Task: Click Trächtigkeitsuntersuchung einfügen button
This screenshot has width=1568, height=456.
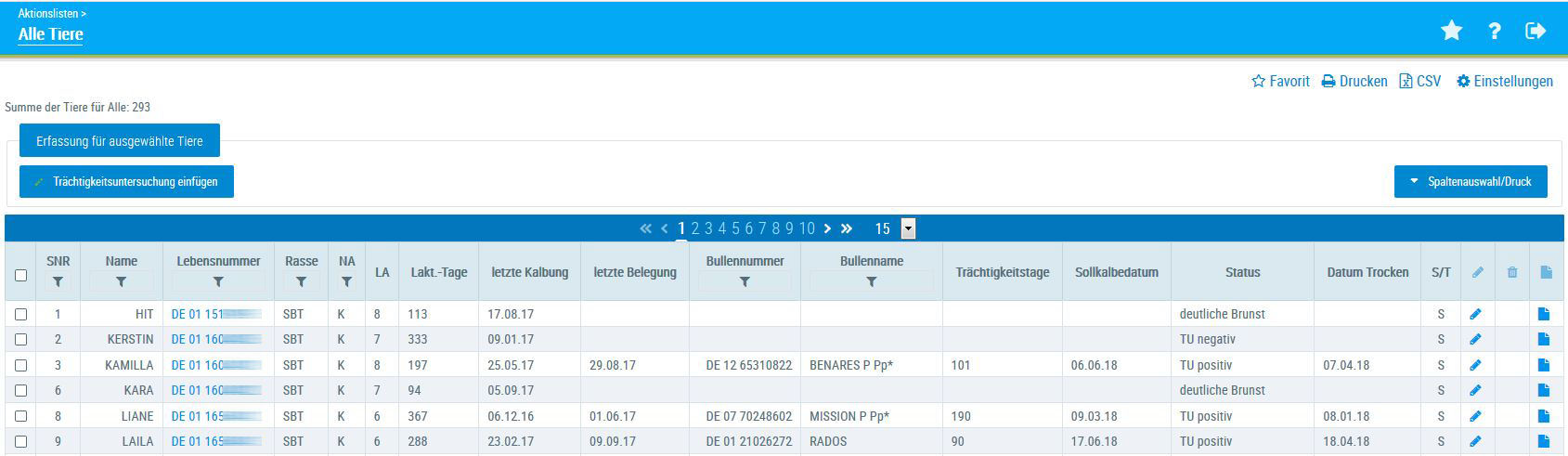Action: [x=126, y=182]
